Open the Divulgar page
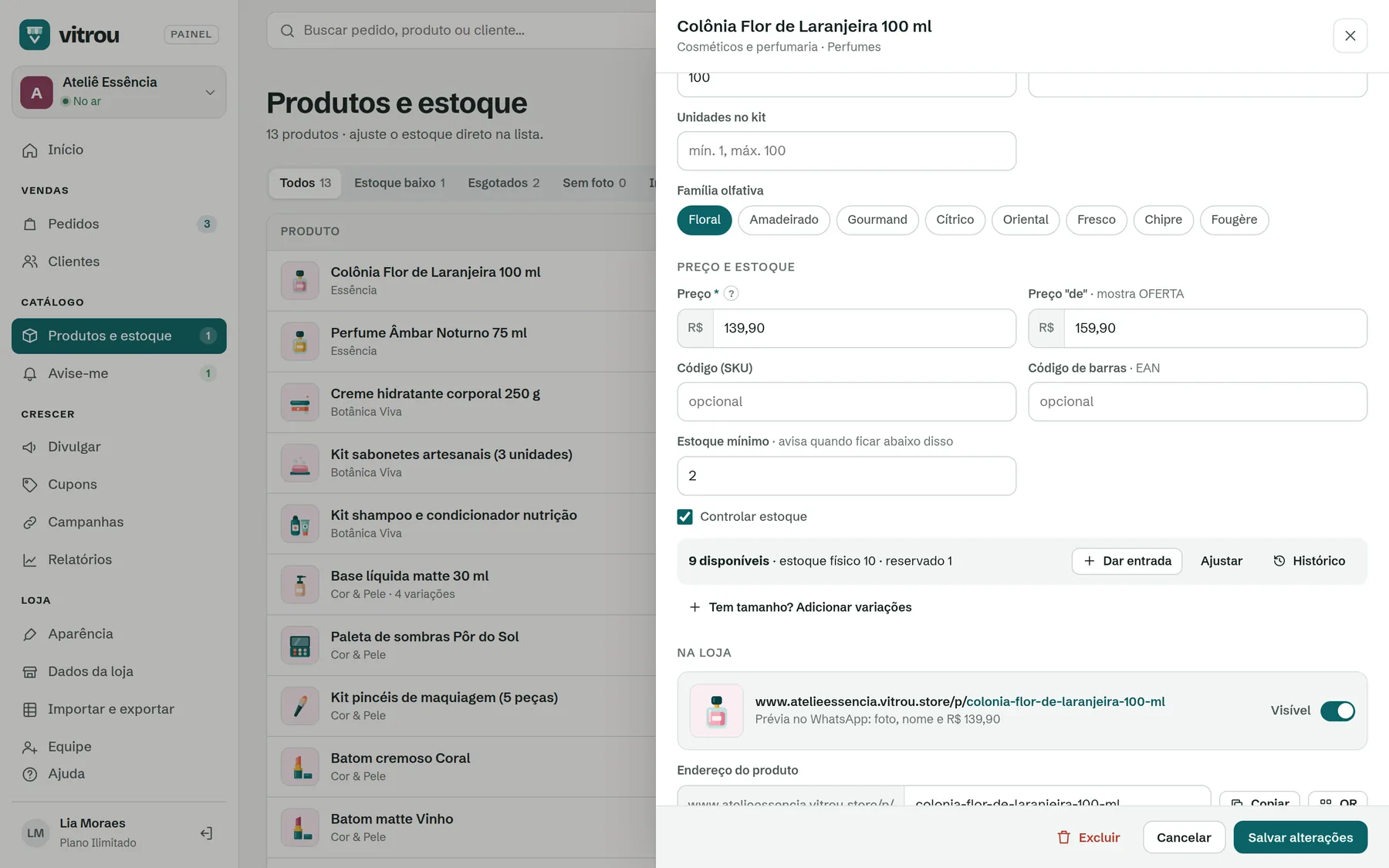This screenshot has width=1389, height=868. 119,447
